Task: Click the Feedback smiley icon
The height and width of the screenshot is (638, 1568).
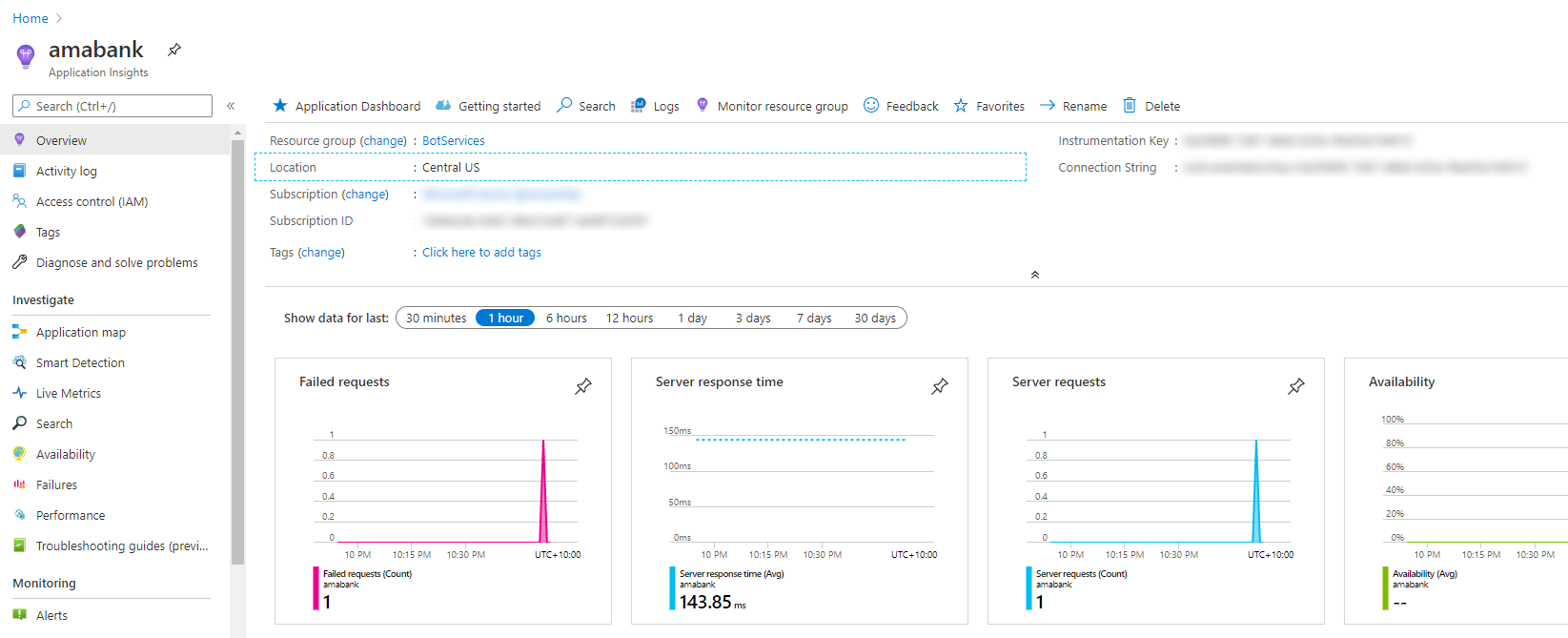Action: tap(871, 105)
